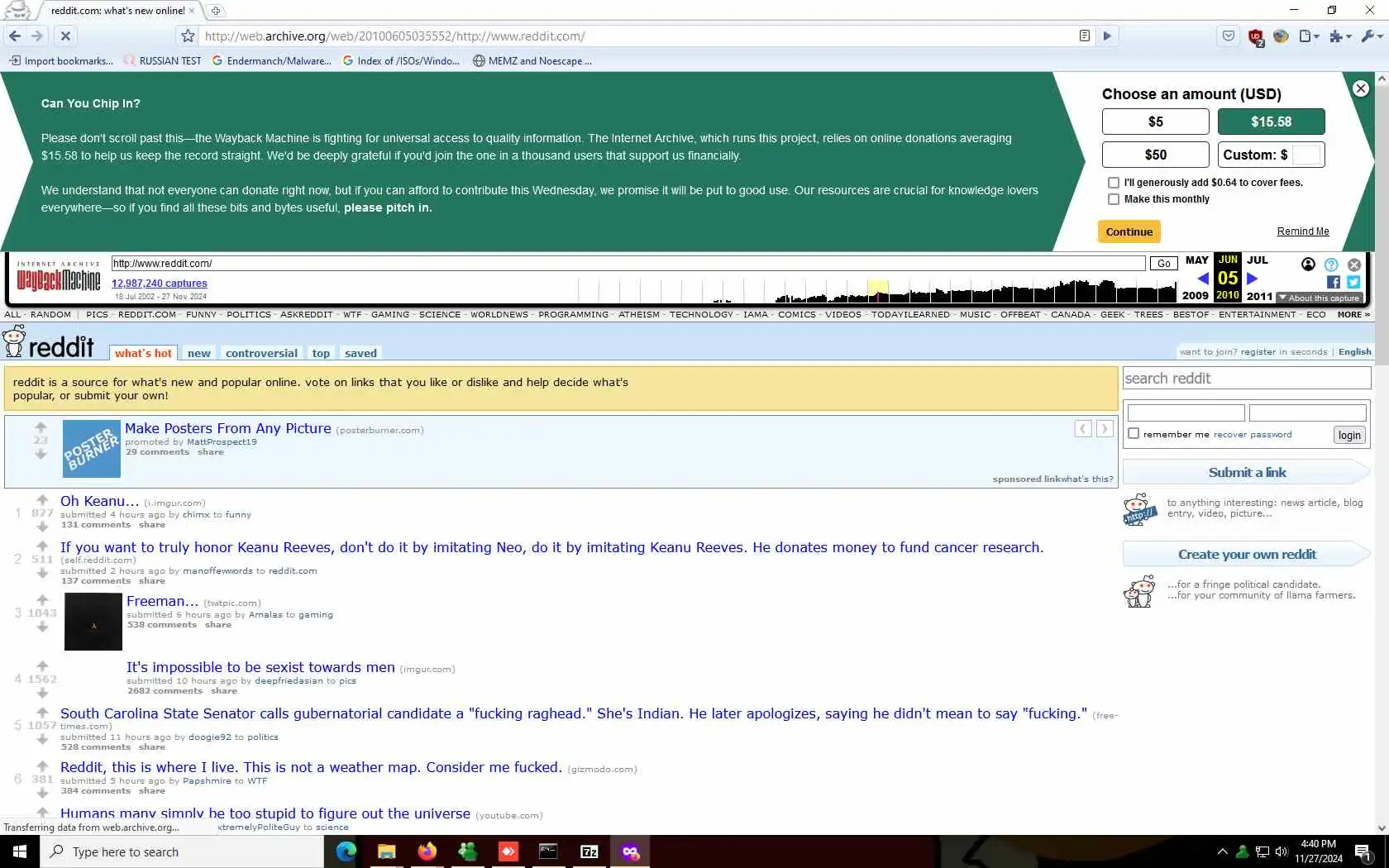
Task: Open the Windows Start menu
Action: point(20,851)
